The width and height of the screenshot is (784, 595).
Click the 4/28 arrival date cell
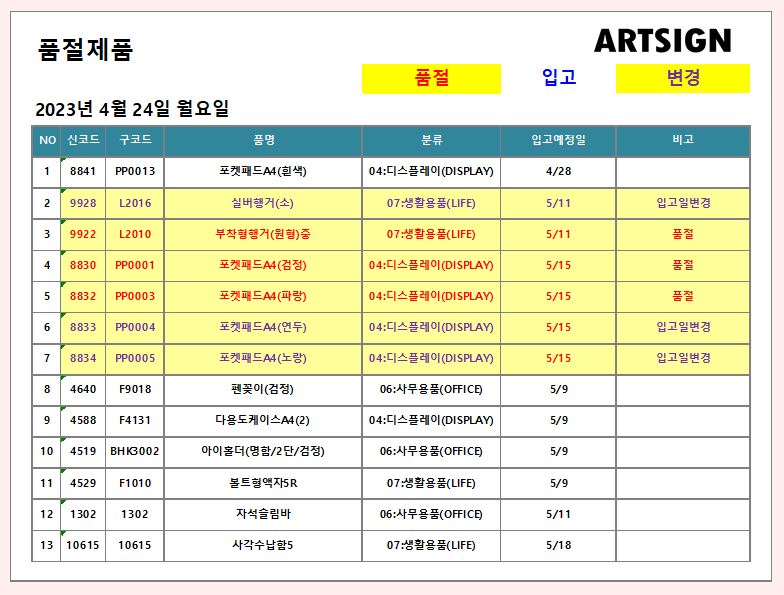pyautogui.click(x=558, y=172)
